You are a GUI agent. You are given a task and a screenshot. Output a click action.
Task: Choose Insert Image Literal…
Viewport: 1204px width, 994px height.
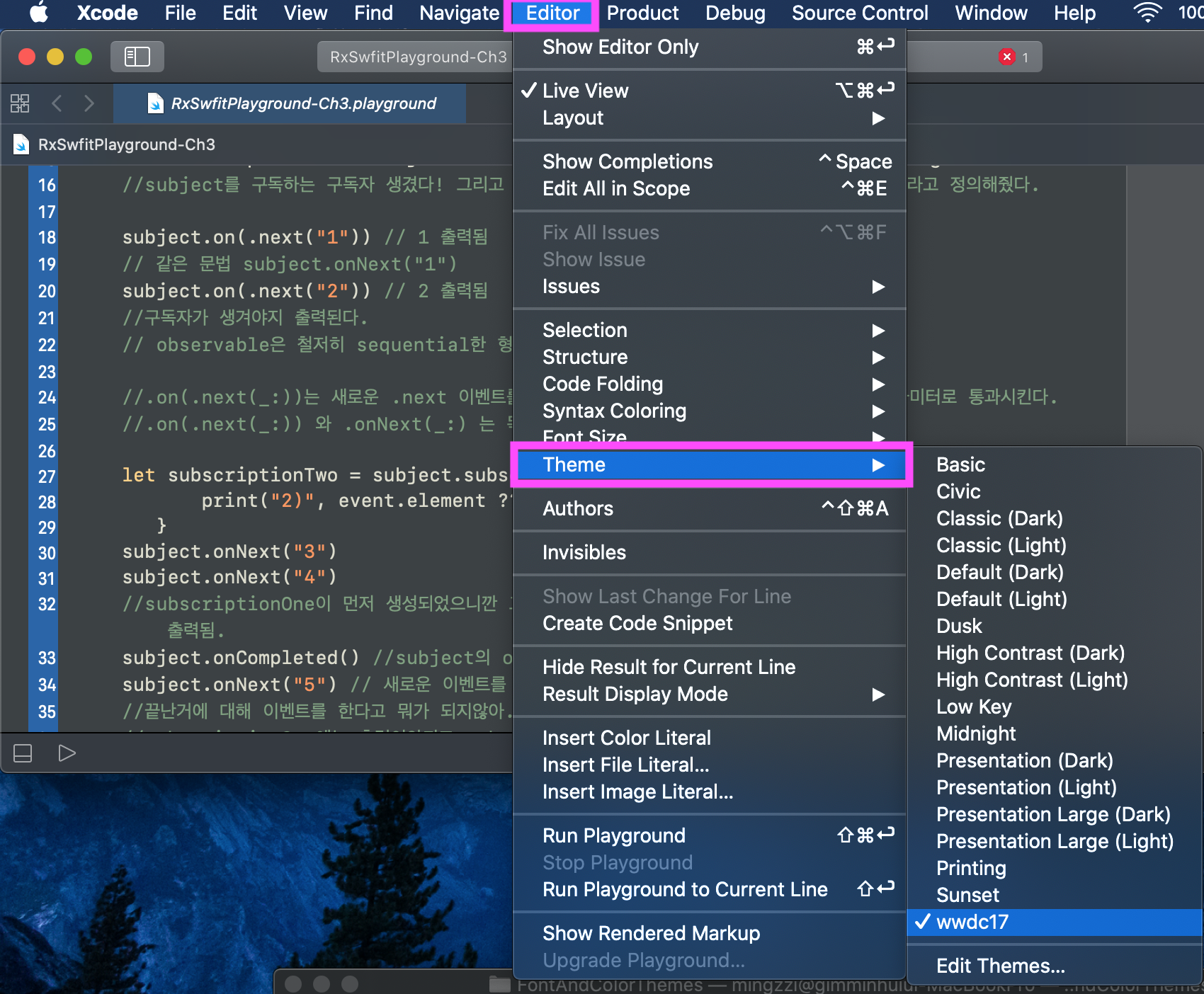click(x=709, y=792)
